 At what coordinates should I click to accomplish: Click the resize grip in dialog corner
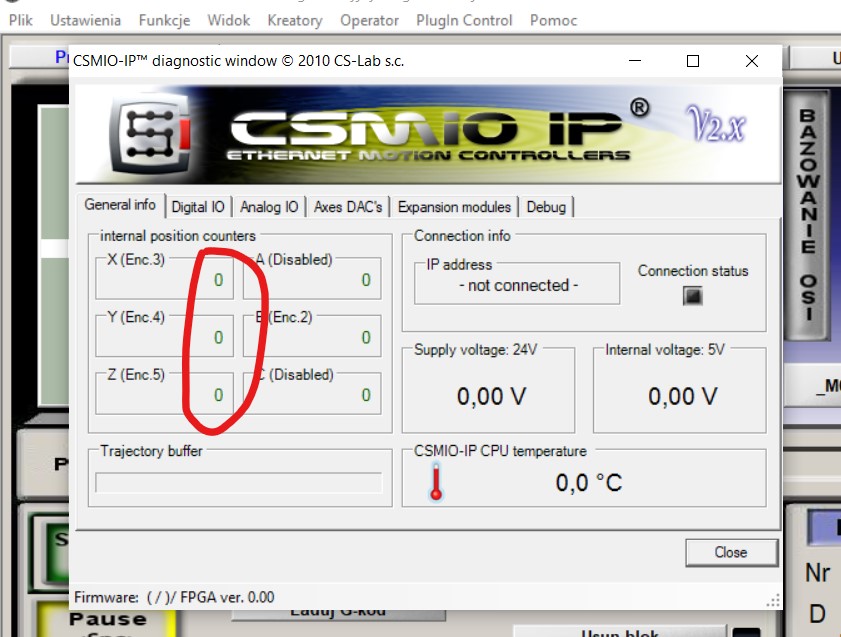(x=772, y=601)
